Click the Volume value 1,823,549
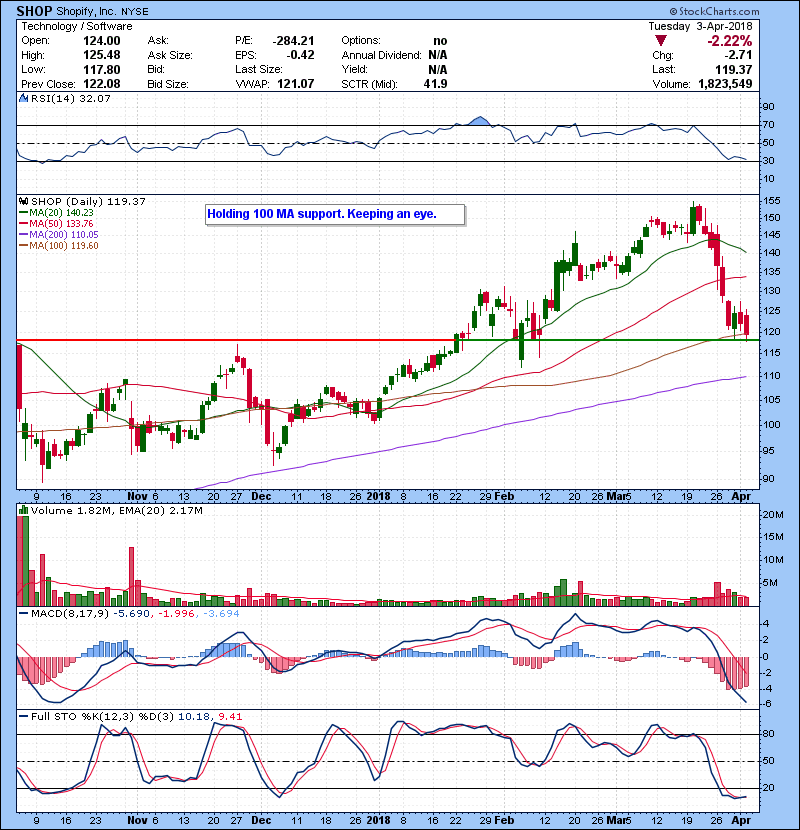The image size is (800, 830). coord(725,84)
